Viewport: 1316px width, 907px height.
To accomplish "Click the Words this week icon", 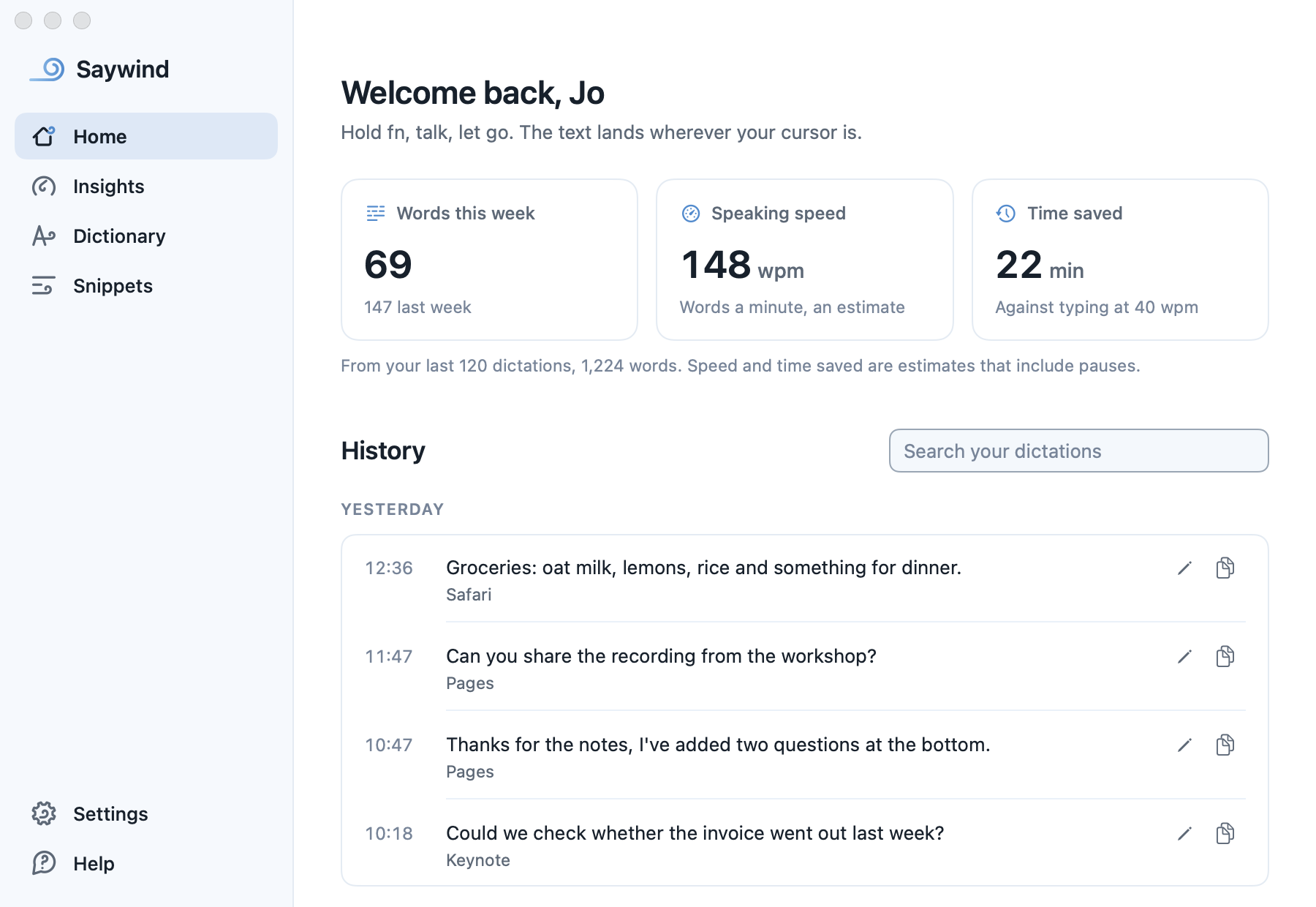I will [x=376, y=213].
